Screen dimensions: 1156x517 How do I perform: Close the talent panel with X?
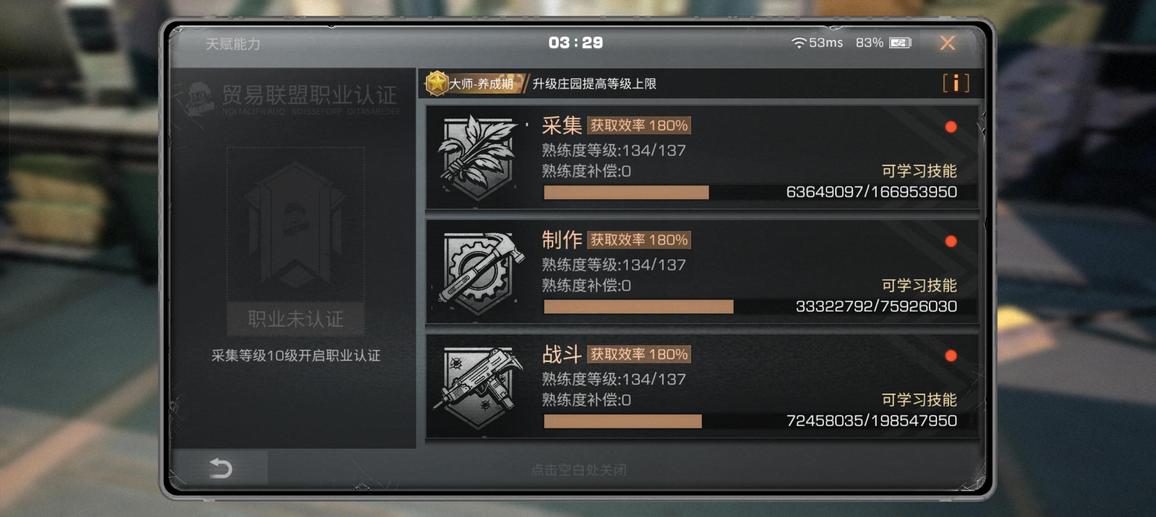point(947,43)
